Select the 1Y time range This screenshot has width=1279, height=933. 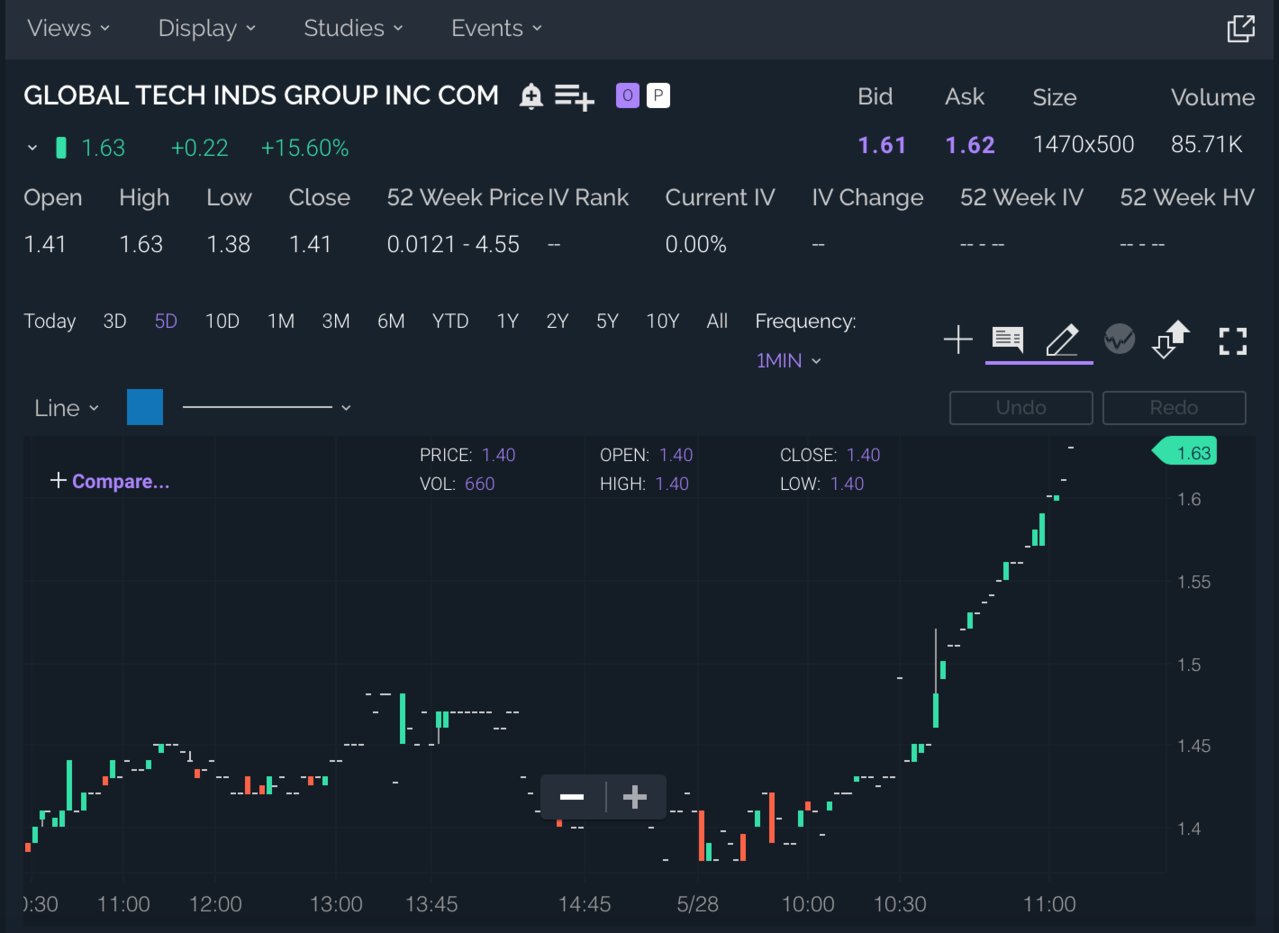tap(508, 321)
